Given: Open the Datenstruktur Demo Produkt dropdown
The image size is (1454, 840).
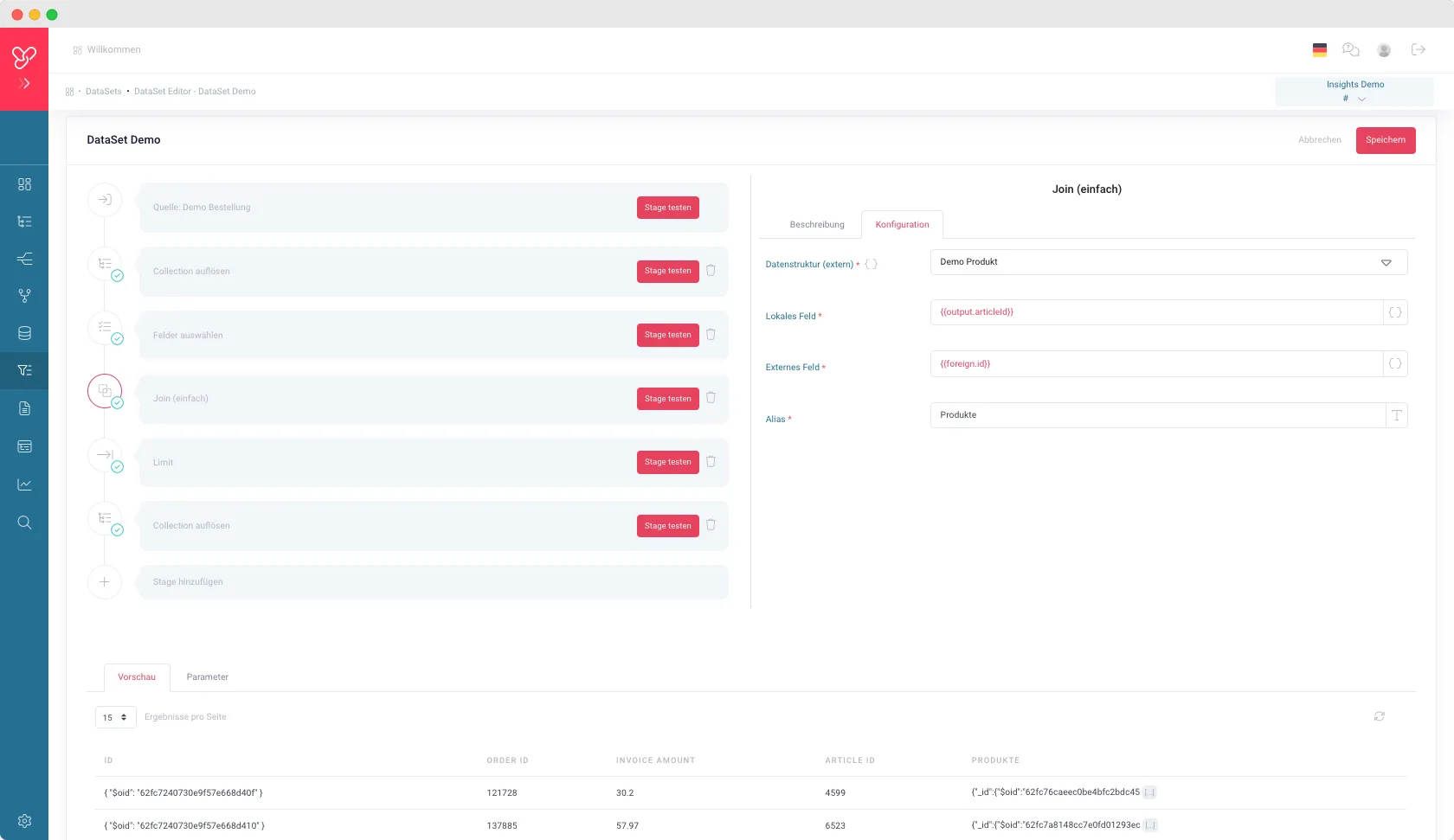Looking at the screenshot, I should (1168, 262).
